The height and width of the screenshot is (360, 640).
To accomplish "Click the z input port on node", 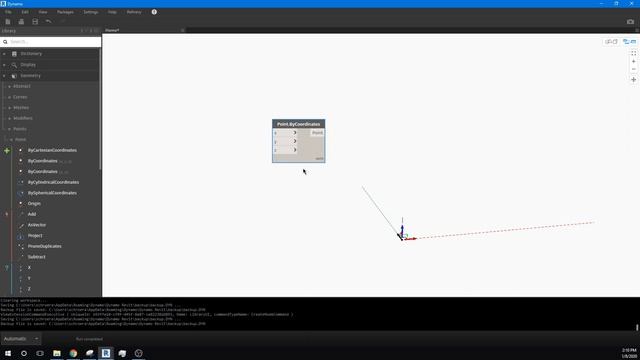I will pos(285,150).
